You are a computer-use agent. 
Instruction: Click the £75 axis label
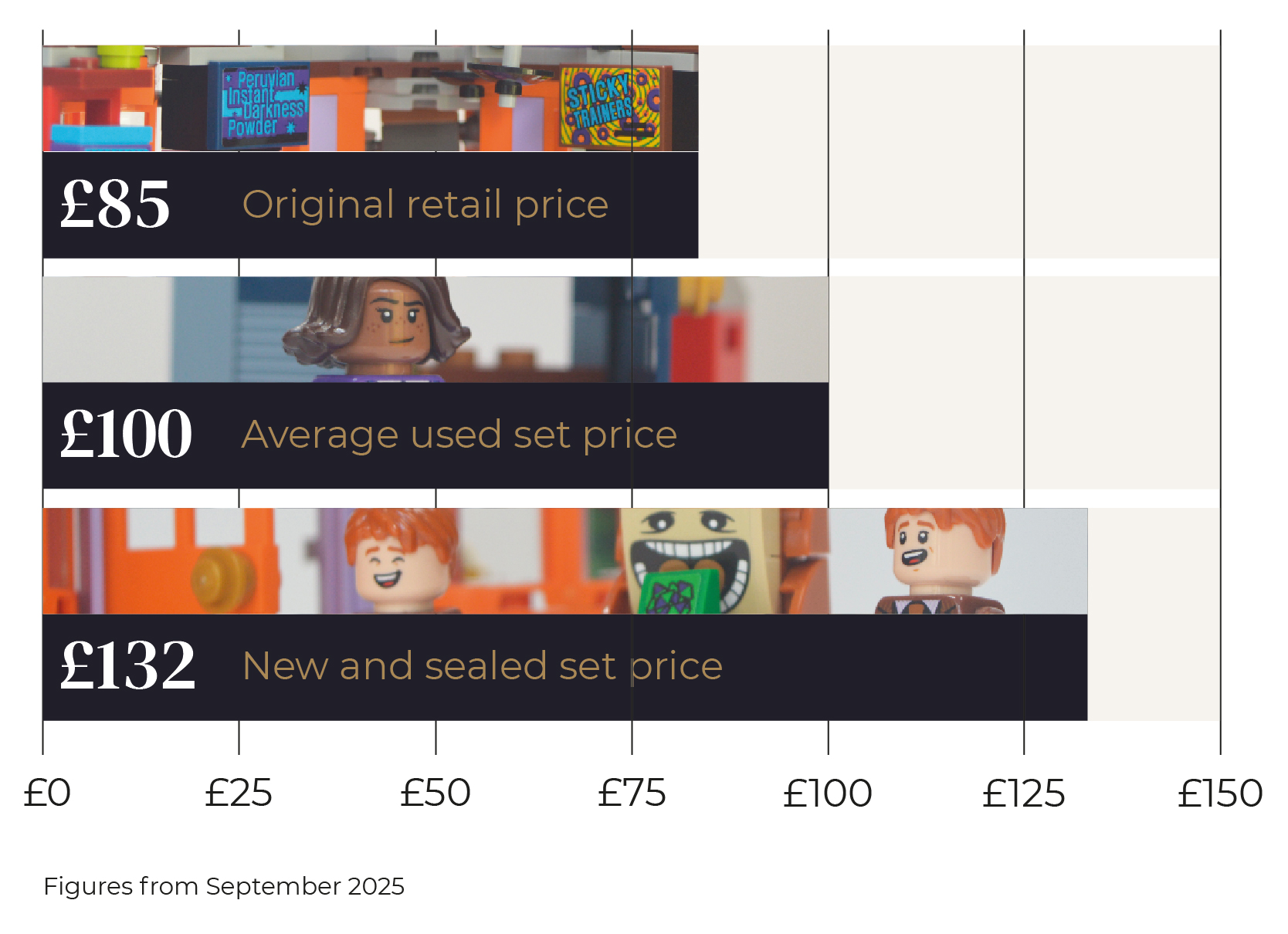[632, 794]
